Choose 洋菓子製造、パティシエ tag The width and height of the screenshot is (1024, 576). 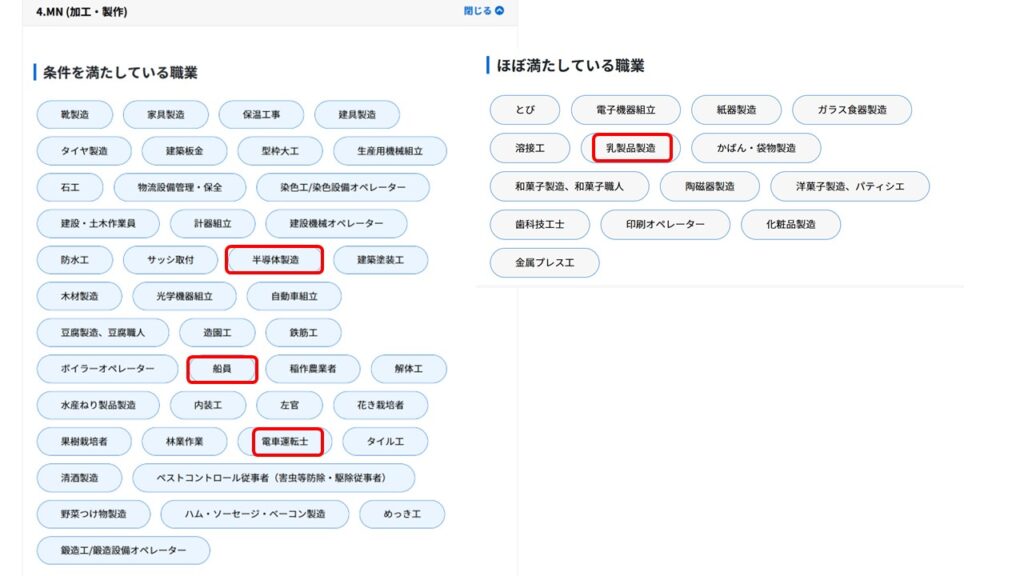tap(849, 186)
